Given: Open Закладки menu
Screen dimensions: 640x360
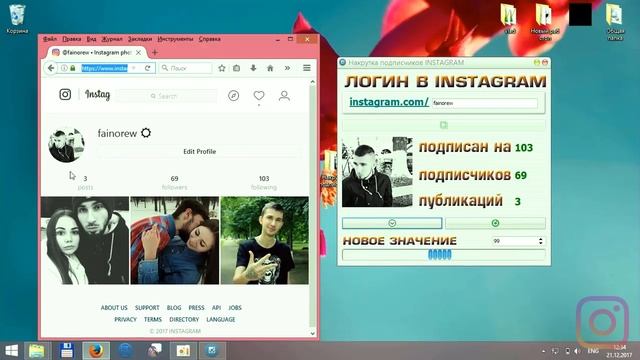Looking at the screenshot, I should [x=140, y=39].
